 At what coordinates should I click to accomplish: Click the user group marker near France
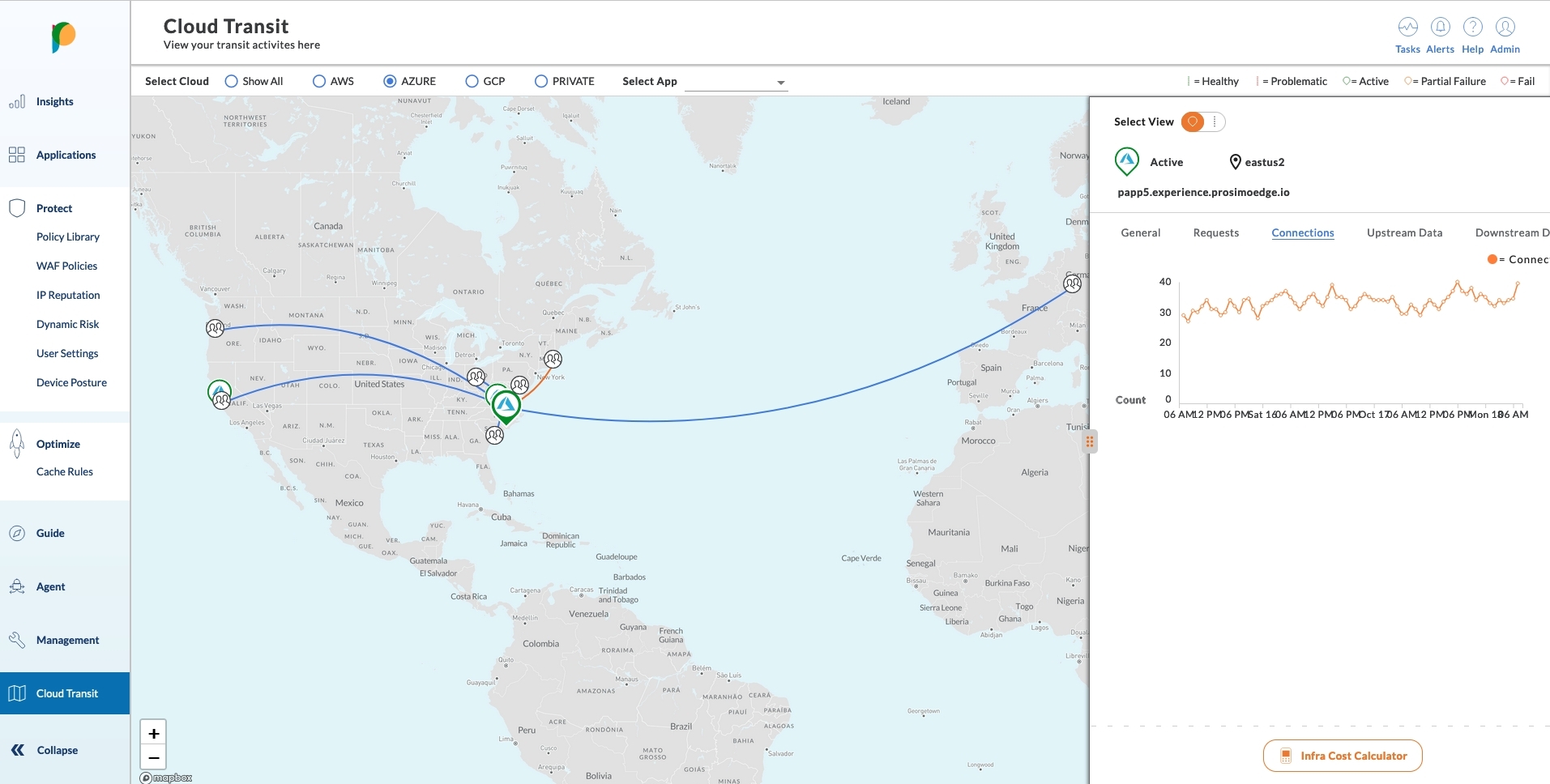click(x=1072, y=283)
